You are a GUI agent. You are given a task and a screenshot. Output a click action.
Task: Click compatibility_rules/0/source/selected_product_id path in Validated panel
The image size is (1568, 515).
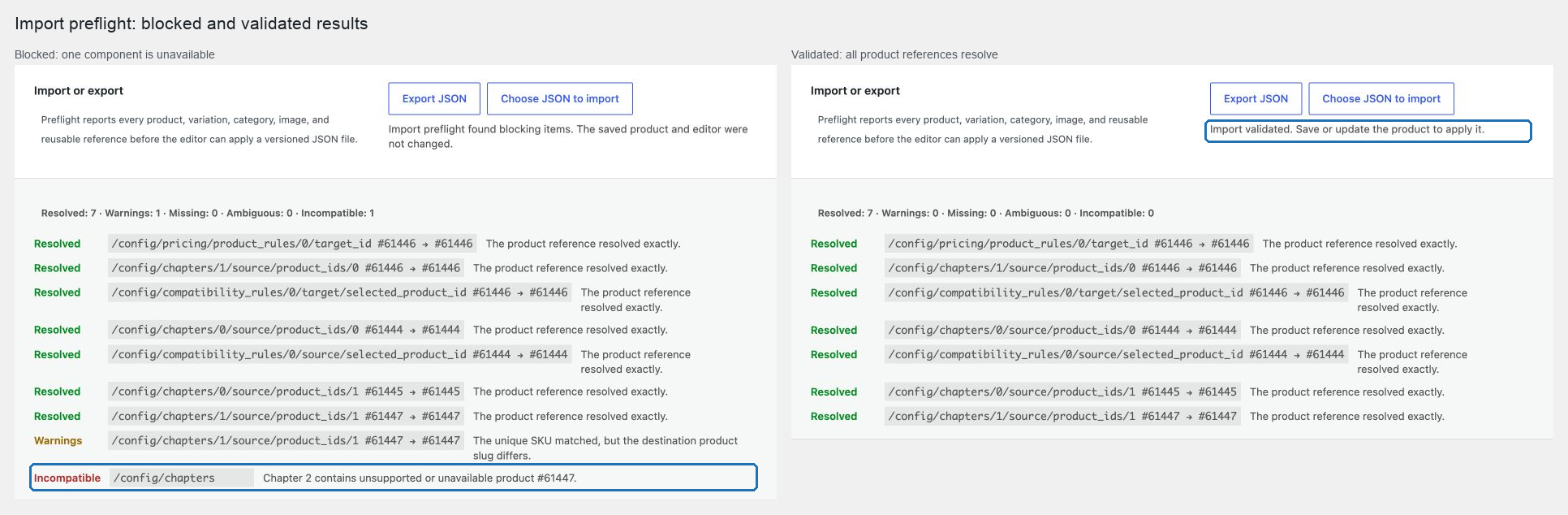(x=1116, y=354)
